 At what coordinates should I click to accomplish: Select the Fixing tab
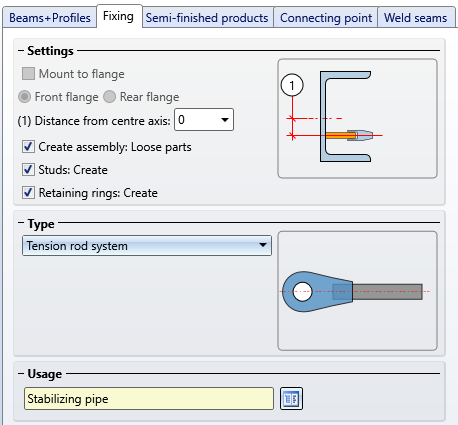118,16
